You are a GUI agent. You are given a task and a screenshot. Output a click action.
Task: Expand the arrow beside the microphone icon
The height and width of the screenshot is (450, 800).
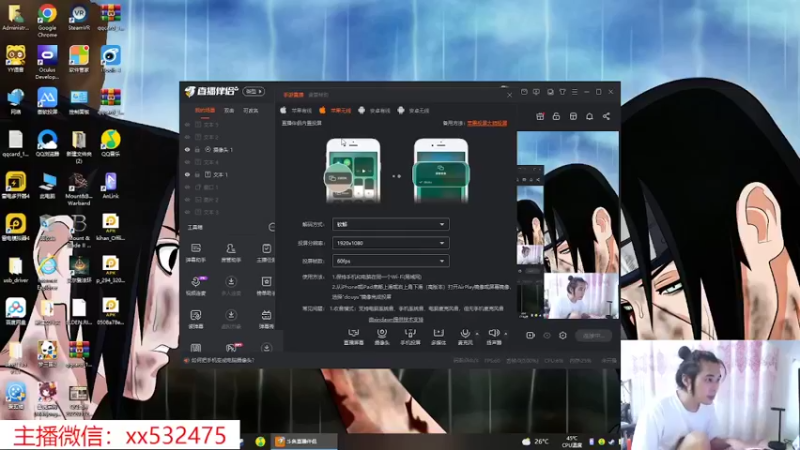point(477,334)
